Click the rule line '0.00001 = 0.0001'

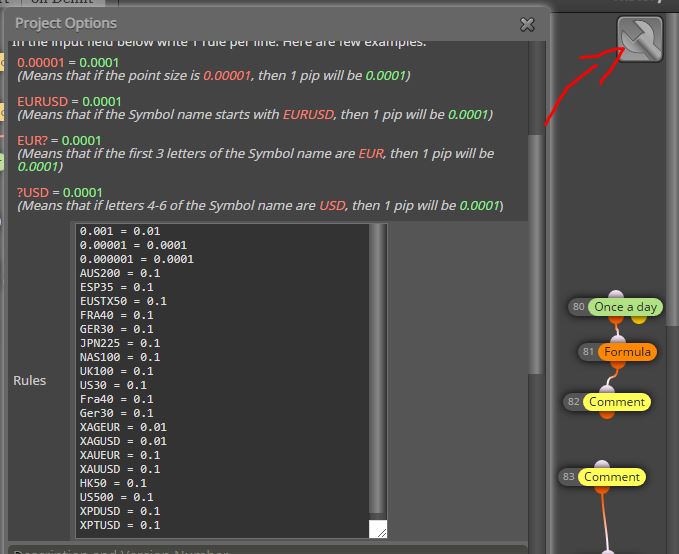click(x=133, y=245)
